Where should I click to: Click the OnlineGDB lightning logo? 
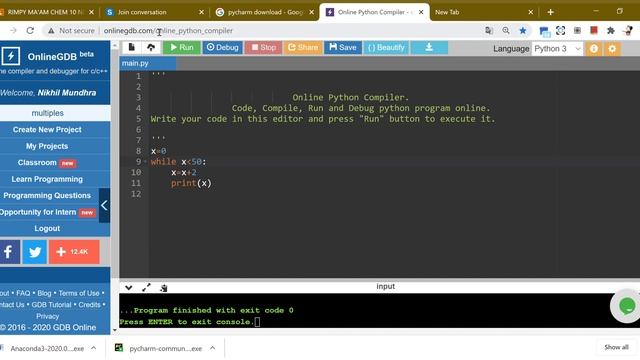click(x=11, y=56)
